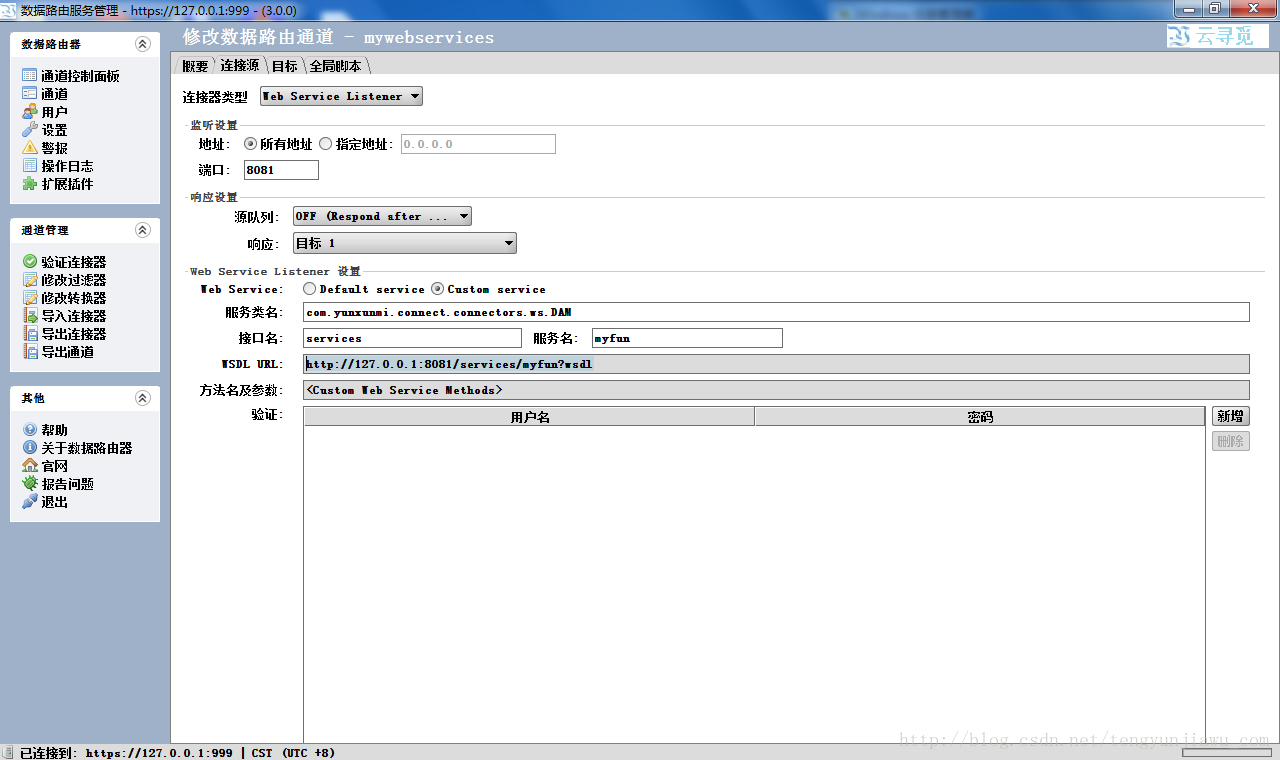
Task: Click the 服务类名 input field
Action: pyautogui.click(x=776, y=312)
